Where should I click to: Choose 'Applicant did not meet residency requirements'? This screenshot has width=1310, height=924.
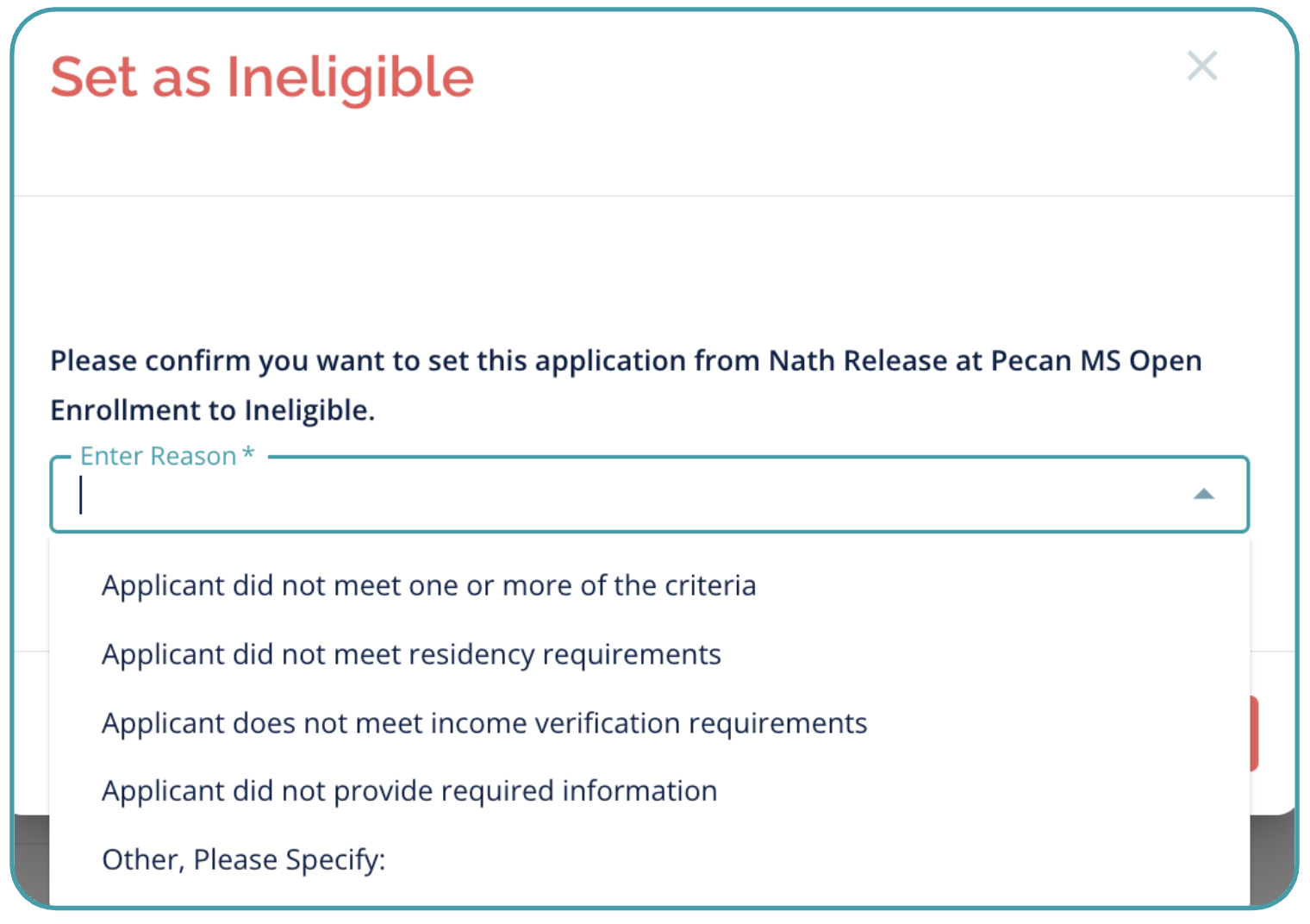[x=411, y=655]
